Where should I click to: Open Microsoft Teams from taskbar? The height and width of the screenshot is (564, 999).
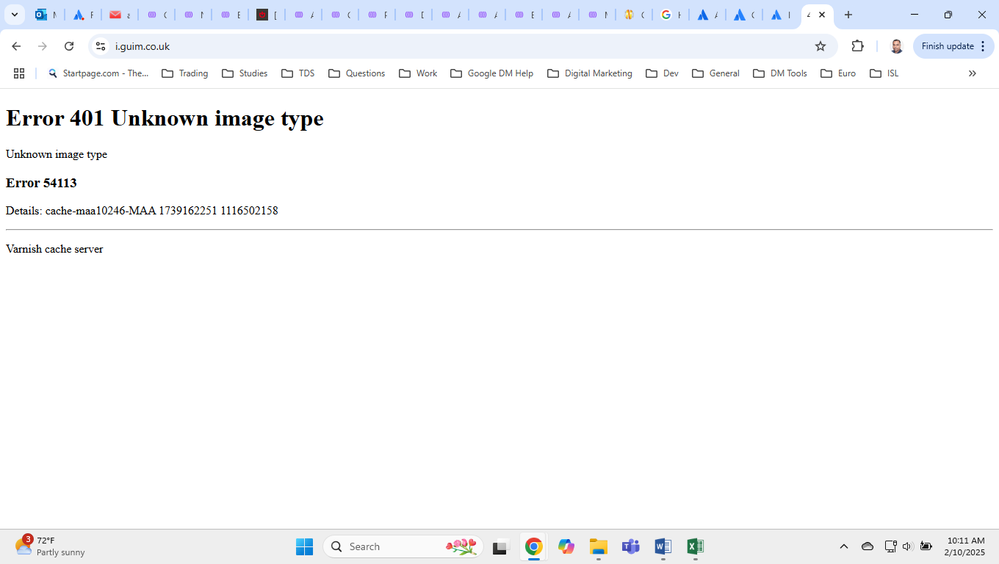(631, 547)
